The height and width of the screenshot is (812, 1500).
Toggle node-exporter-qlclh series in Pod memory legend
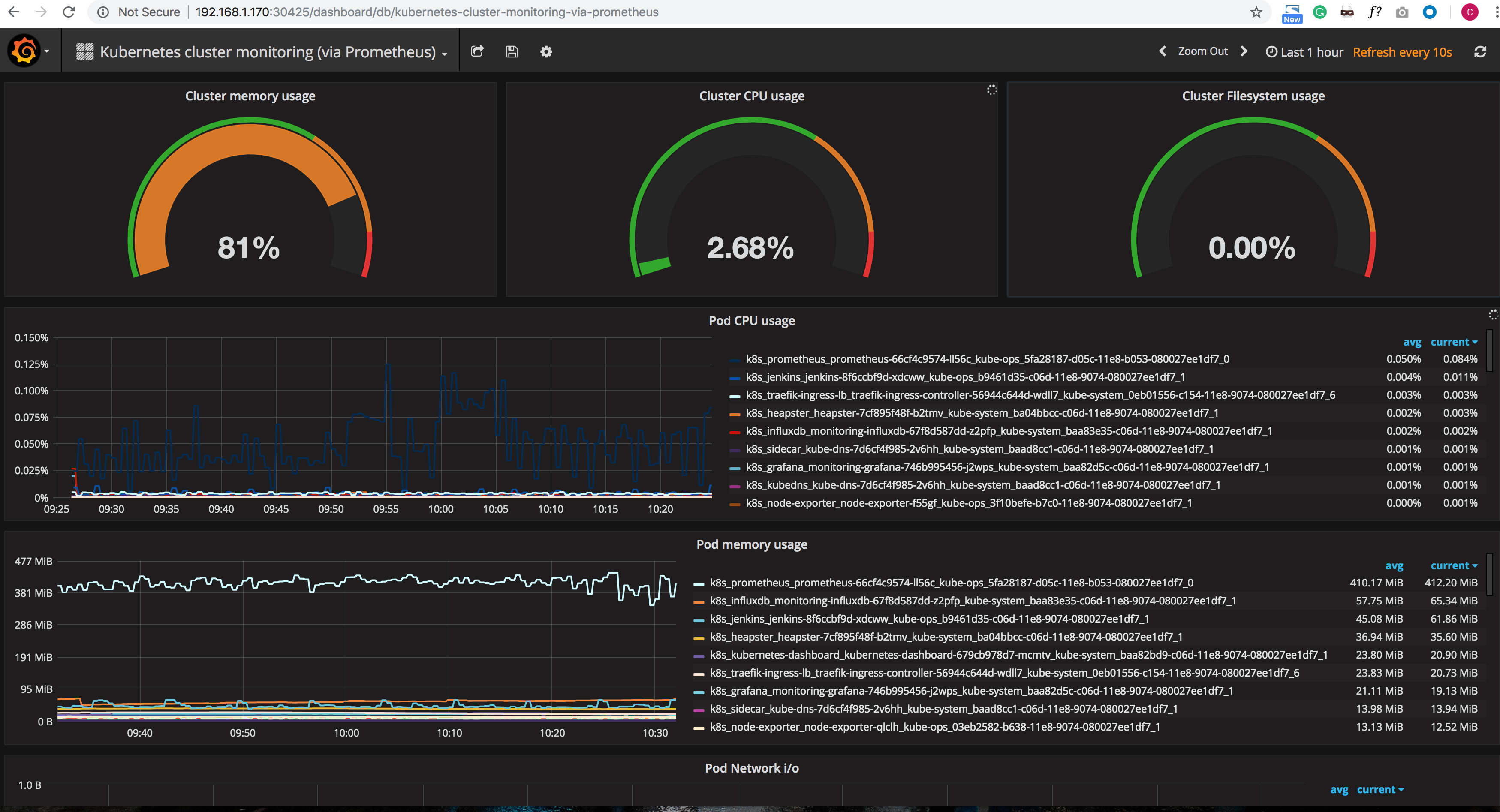click(x=935, y=727)
